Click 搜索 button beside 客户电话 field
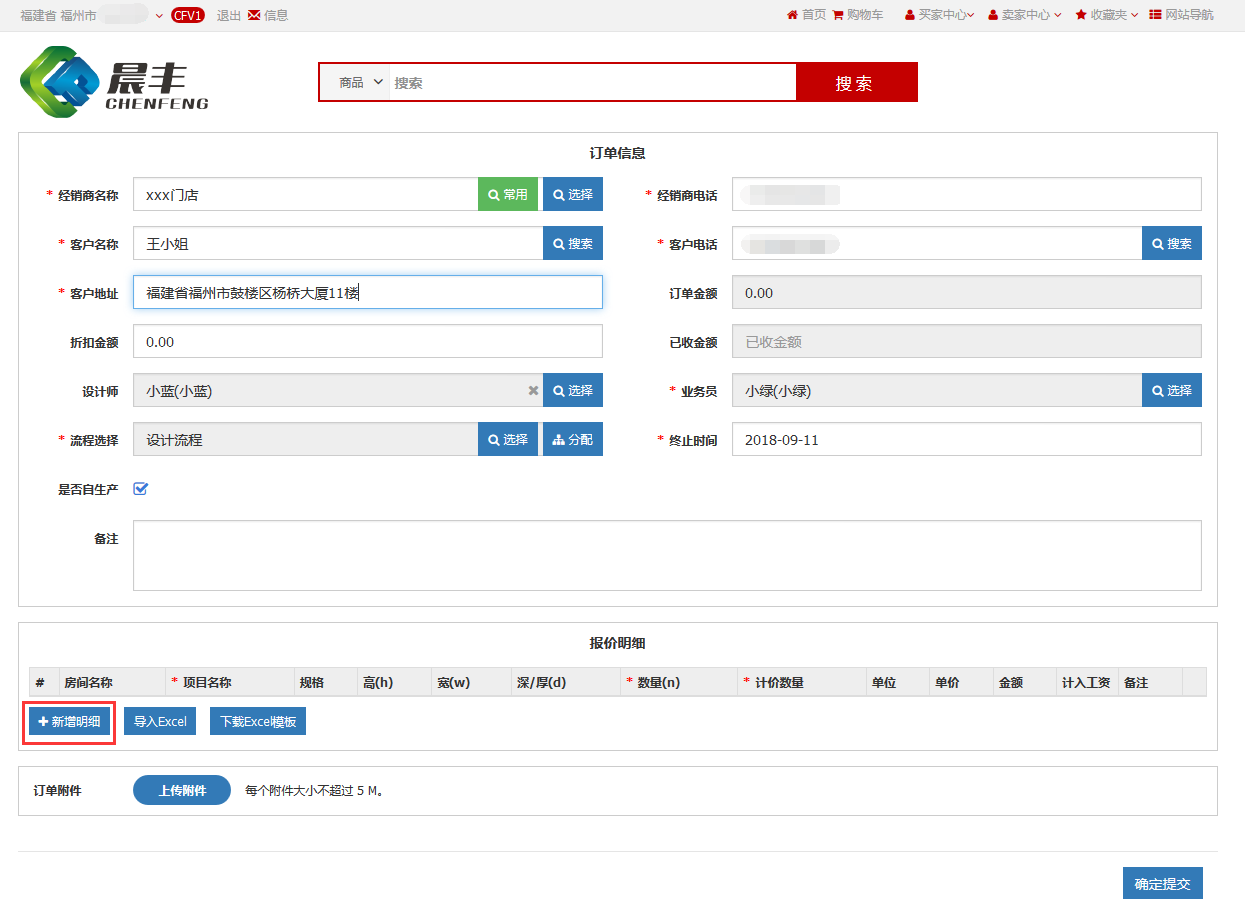 [x=1172, y=243]
